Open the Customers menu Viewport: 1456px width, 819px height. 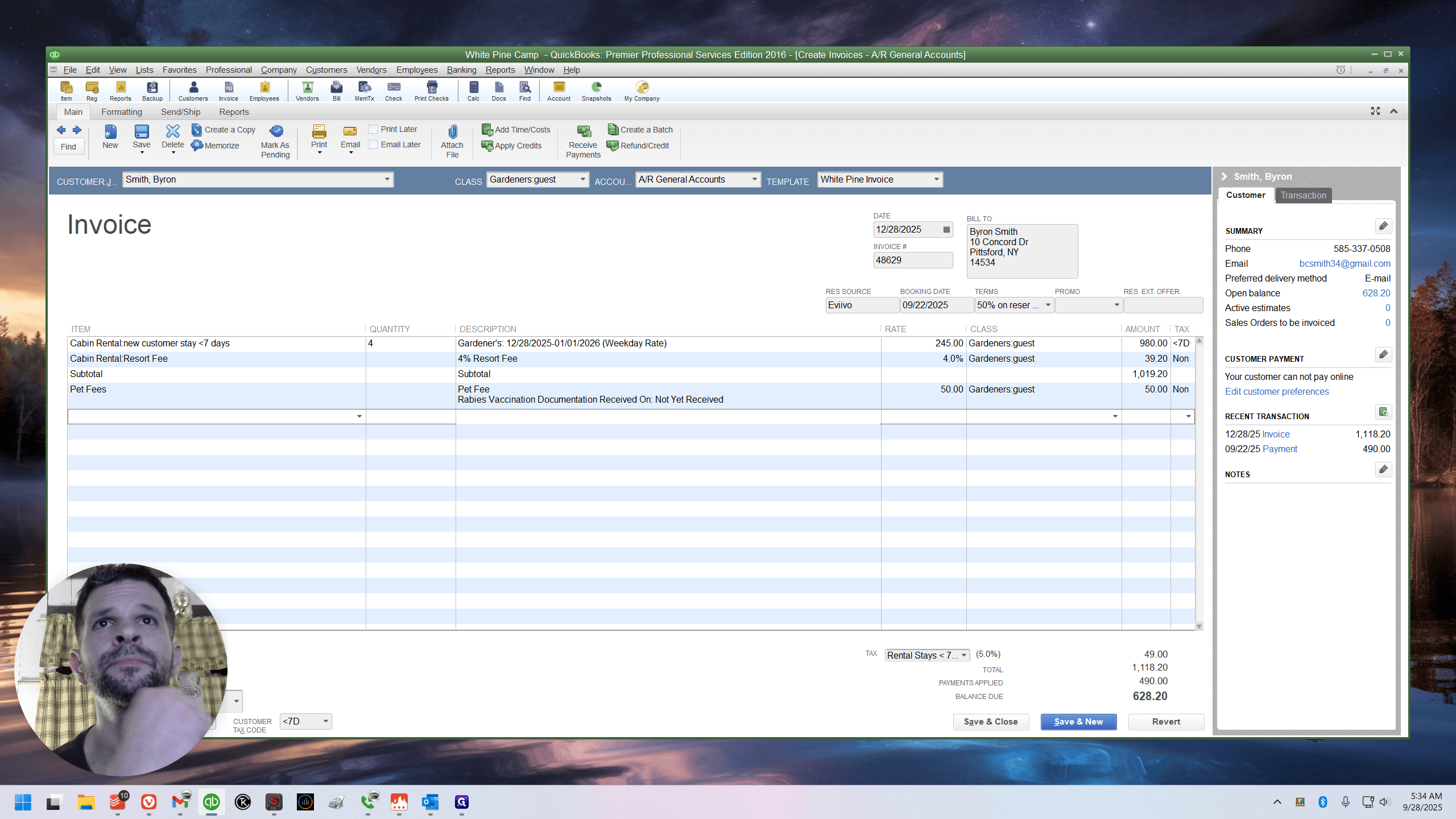[326, 70]
